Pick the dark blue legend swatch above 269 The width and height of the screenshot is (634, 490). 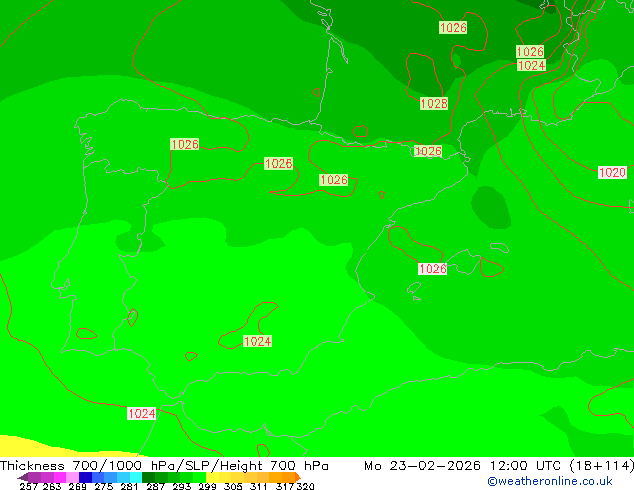click(x=85, y=477)
